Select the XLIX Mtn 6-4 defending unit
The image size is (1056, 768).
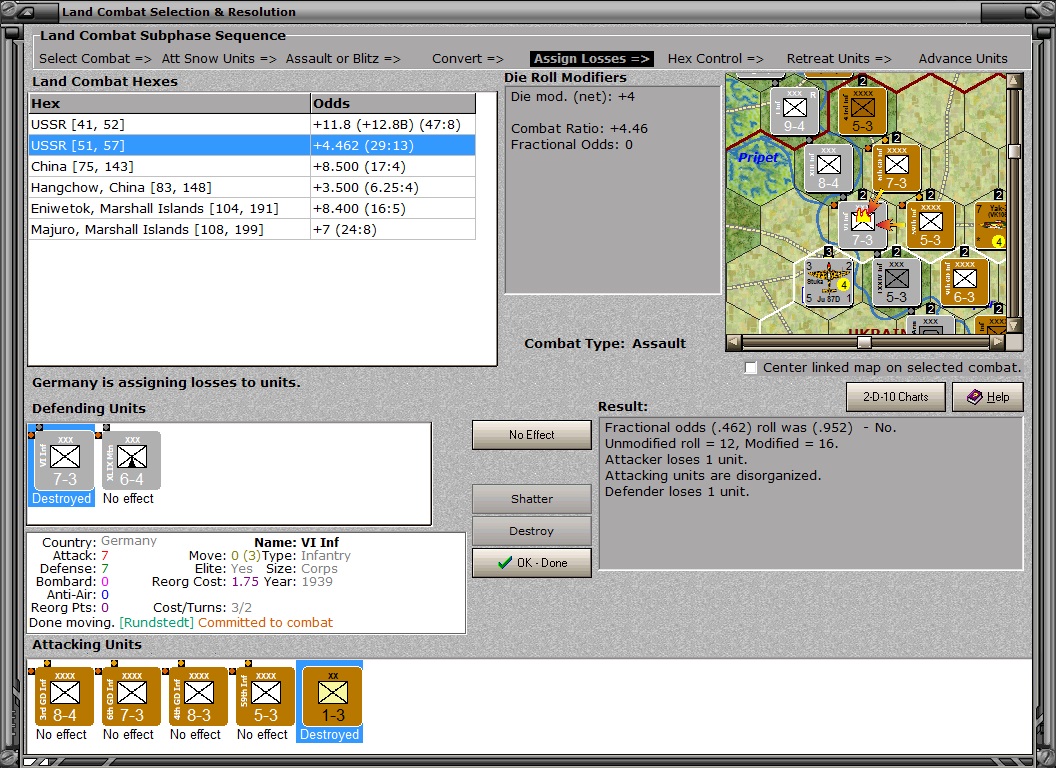click(x=131, y=461)
